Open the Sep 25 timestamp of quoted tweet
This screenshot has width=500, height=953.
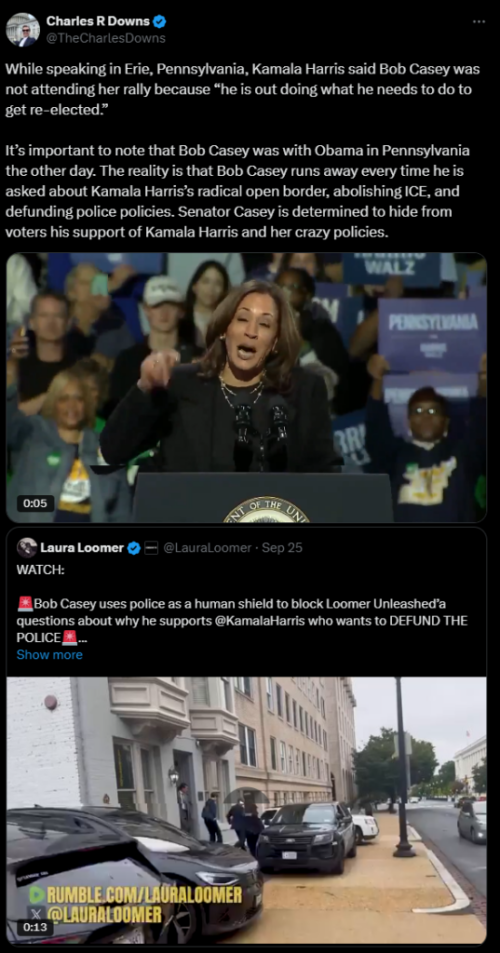282,548
